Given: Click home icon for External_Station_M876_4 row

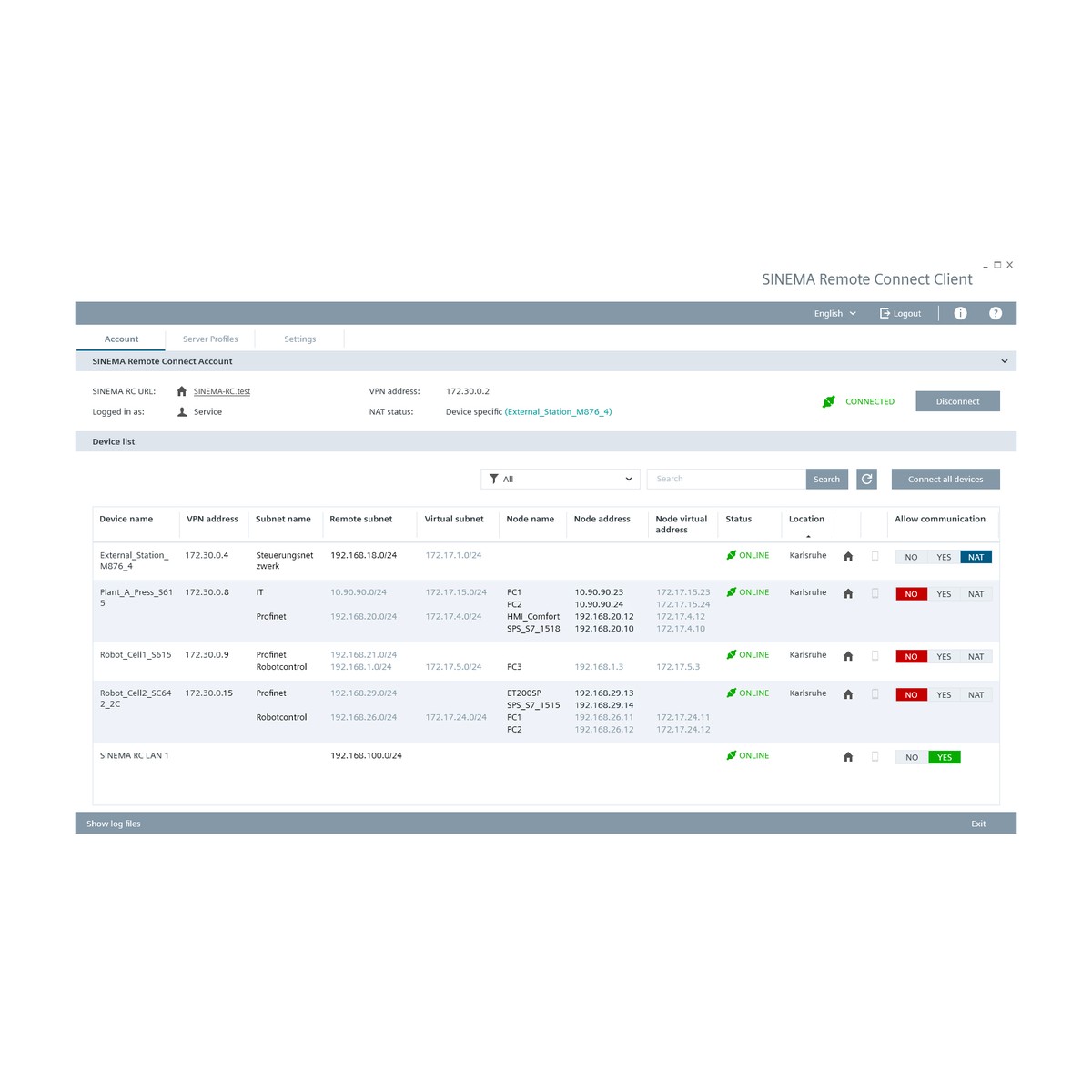Looking at the screenshot, I should point(848,557).
